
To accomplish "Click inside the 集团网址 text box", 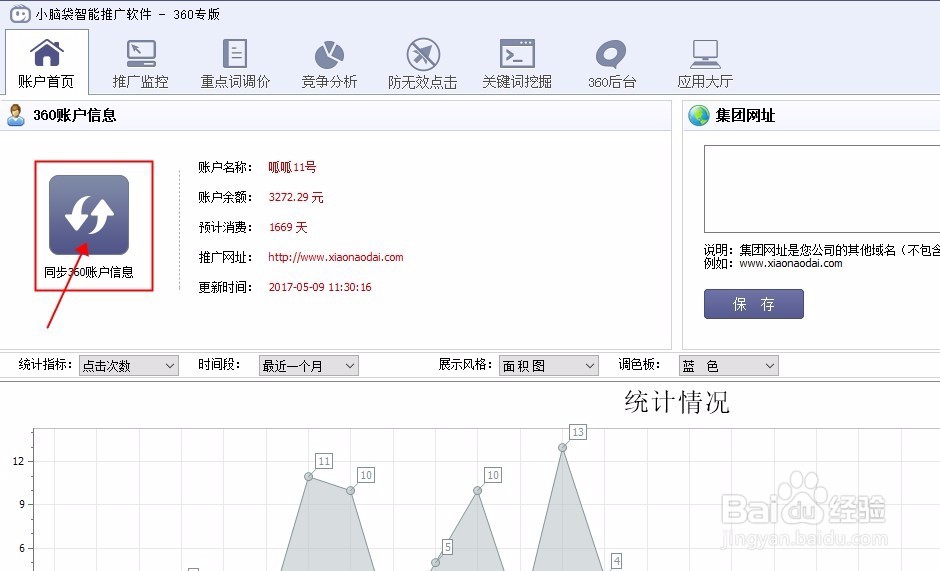I will 822,189.
